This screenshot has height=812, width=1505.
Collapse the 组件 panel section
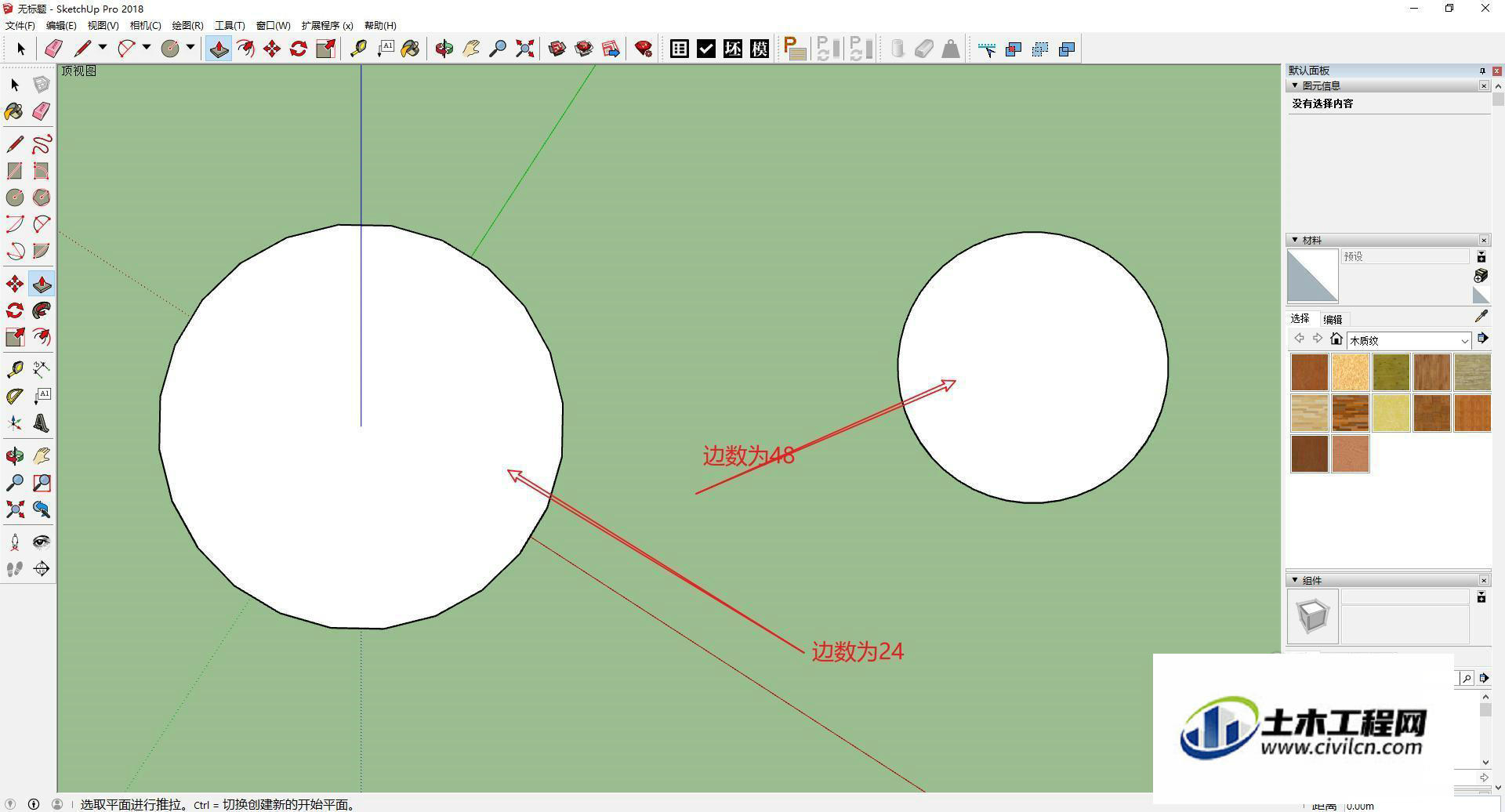coord(1295,580)
